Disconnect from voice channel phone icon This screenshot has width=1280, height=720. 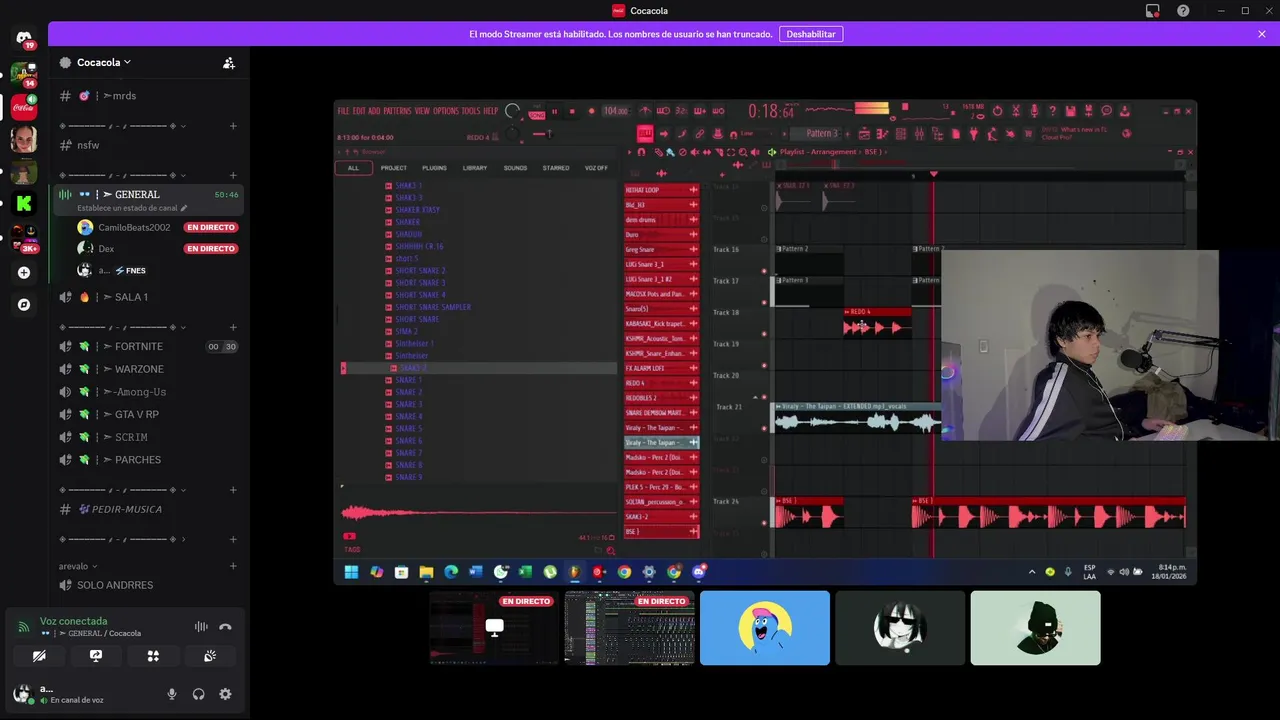pos(225,627)
